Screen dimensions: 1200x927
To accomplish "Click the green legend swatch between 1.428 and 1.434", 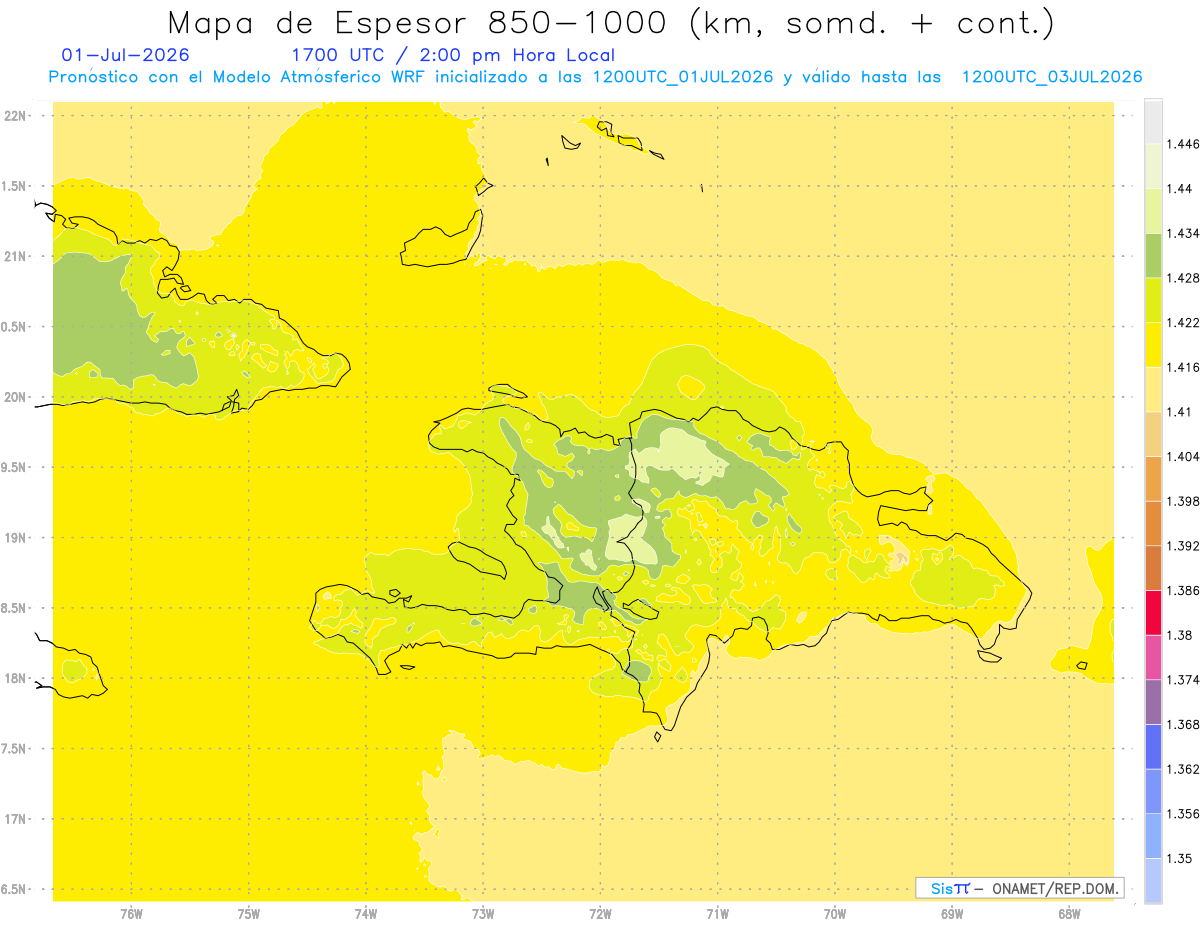I will click(x=1153, y=255).
